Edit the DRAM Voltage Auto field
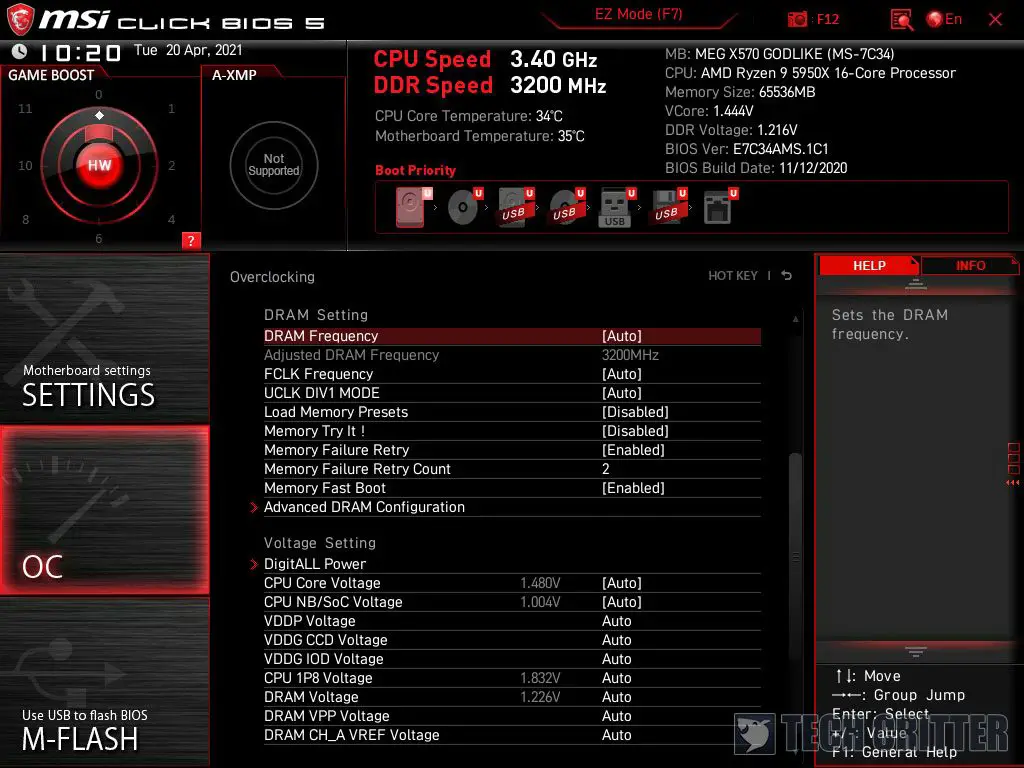The width and height of the screenshot is (1024, 768). (512, 696)
